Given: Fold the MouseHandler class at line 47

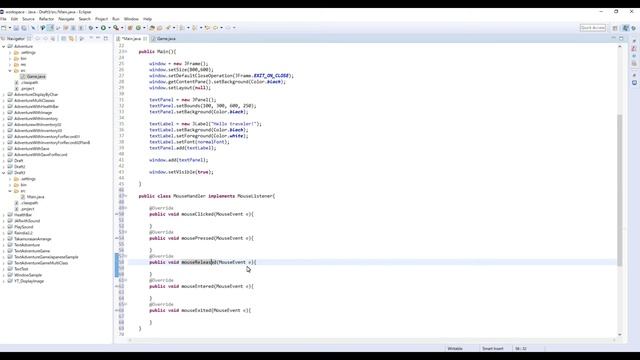Looking at the screenshot, I should coord(126,196).
